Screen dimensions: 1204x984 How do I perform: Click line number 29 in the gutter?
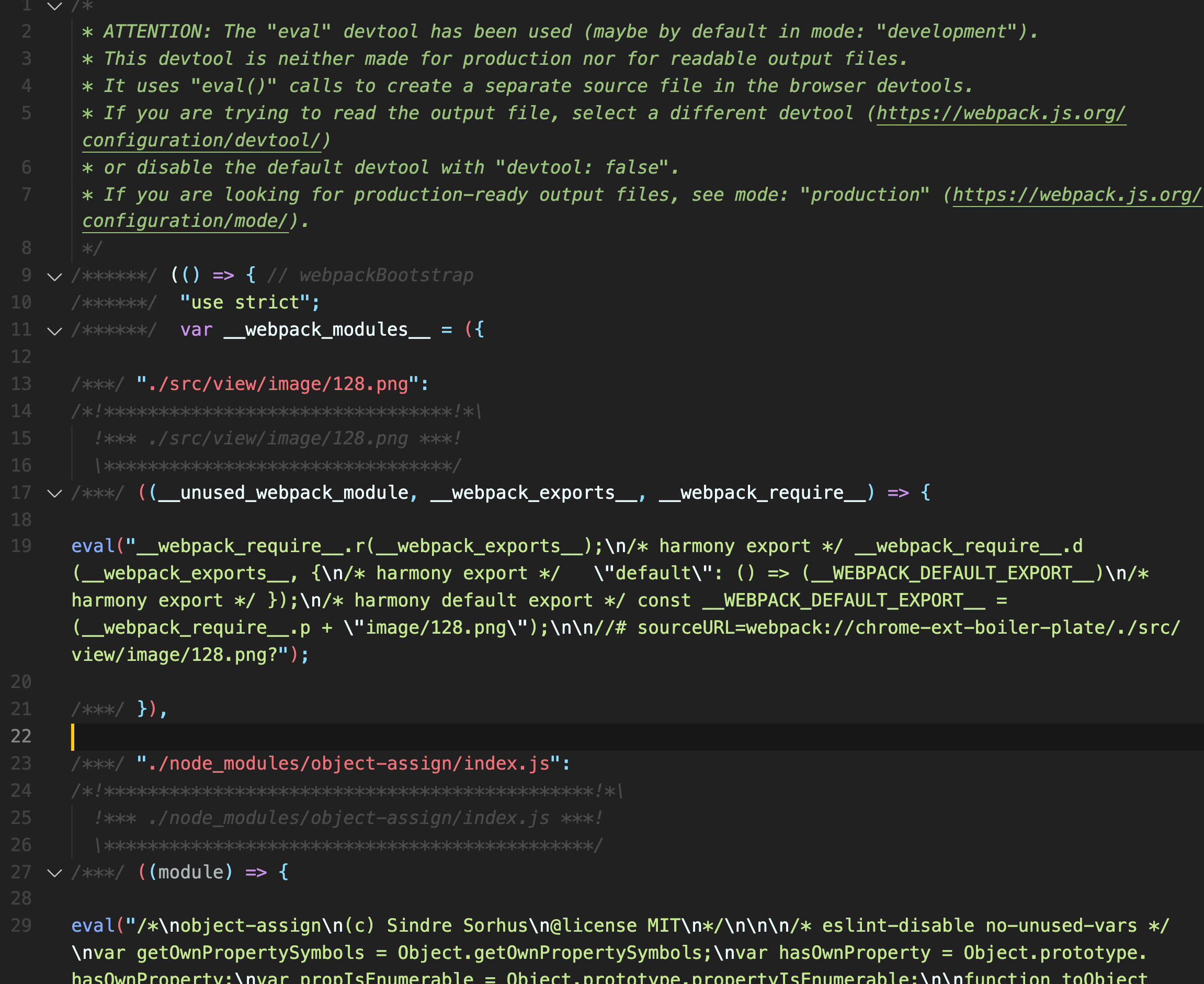(21, 925)
